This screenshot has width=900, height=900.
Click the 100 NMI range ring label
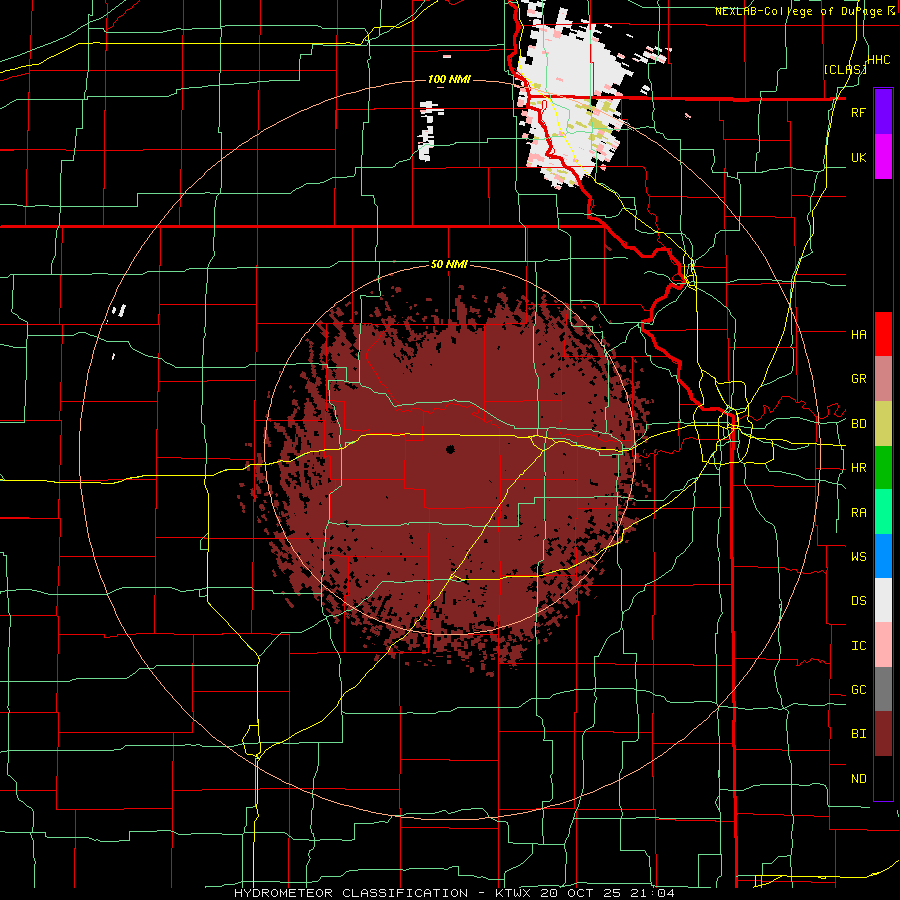[449, 79]
